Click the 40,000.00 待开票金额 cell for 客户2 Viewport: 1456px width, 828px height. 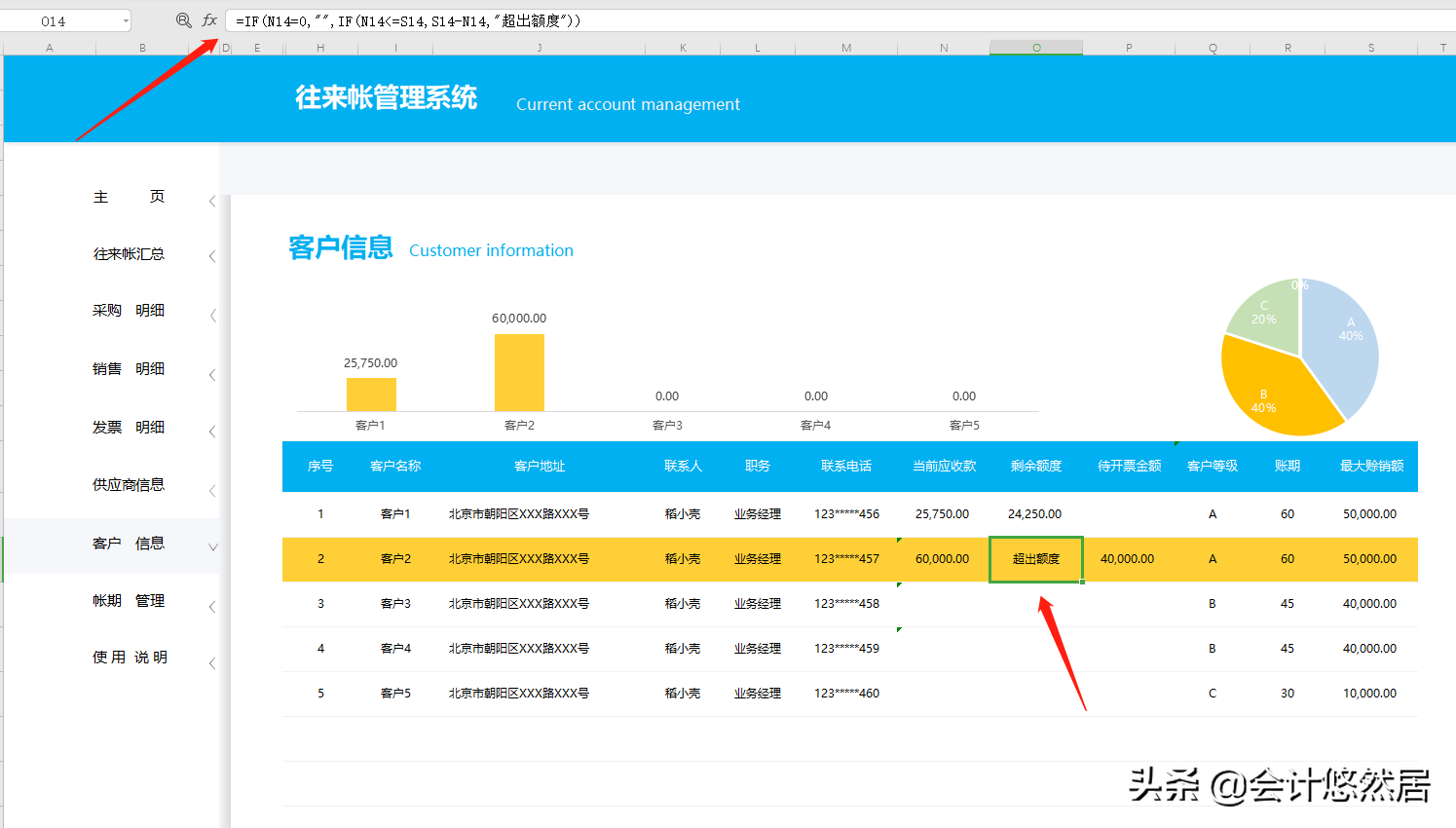1128,559
